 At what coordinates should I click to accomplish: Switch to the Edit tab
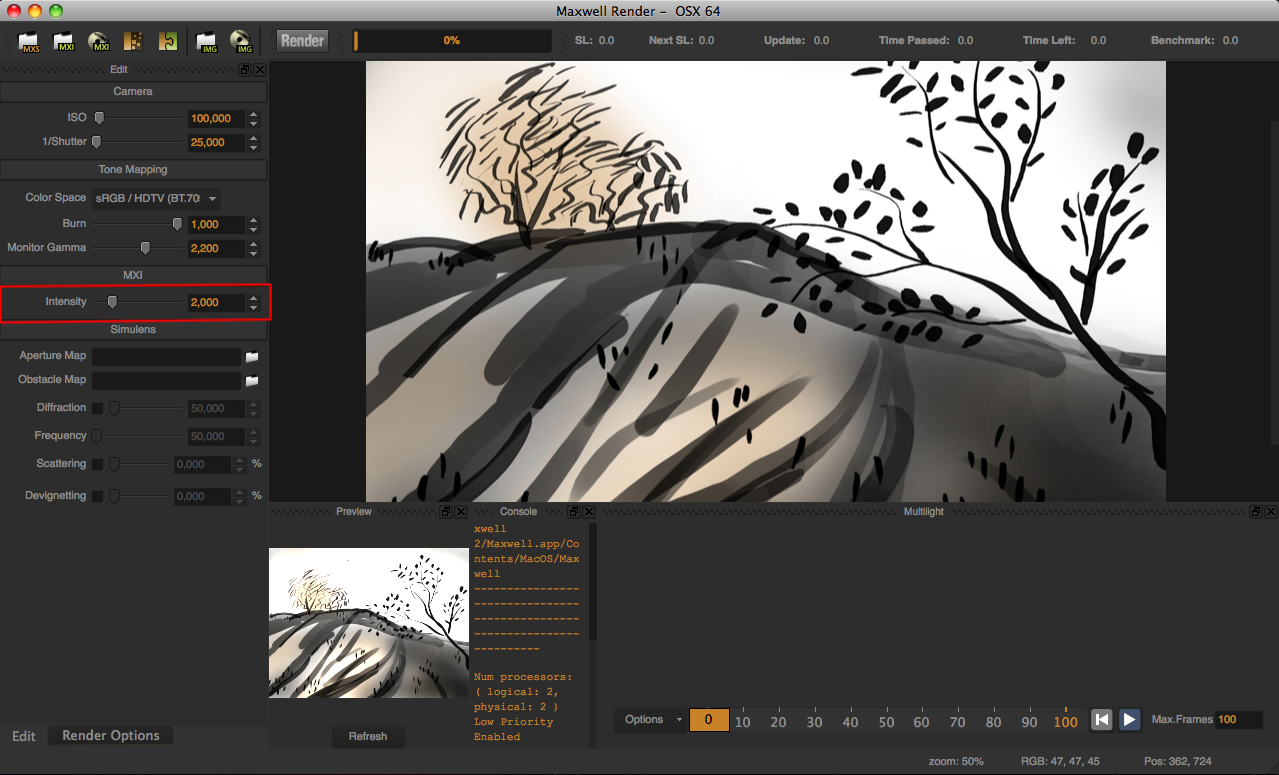[24, 736]
